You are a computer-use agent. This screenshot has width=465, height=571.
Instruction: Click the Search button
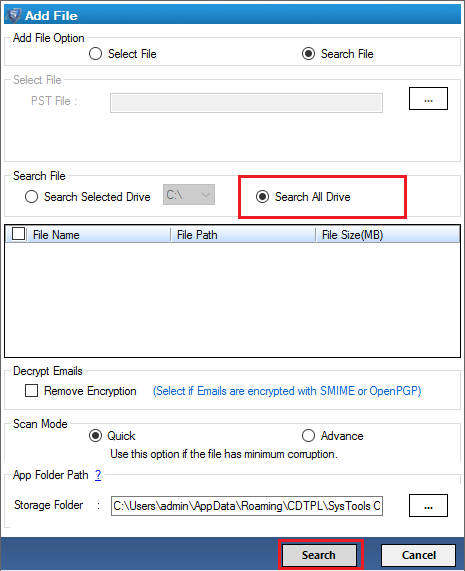click(319, 555)
